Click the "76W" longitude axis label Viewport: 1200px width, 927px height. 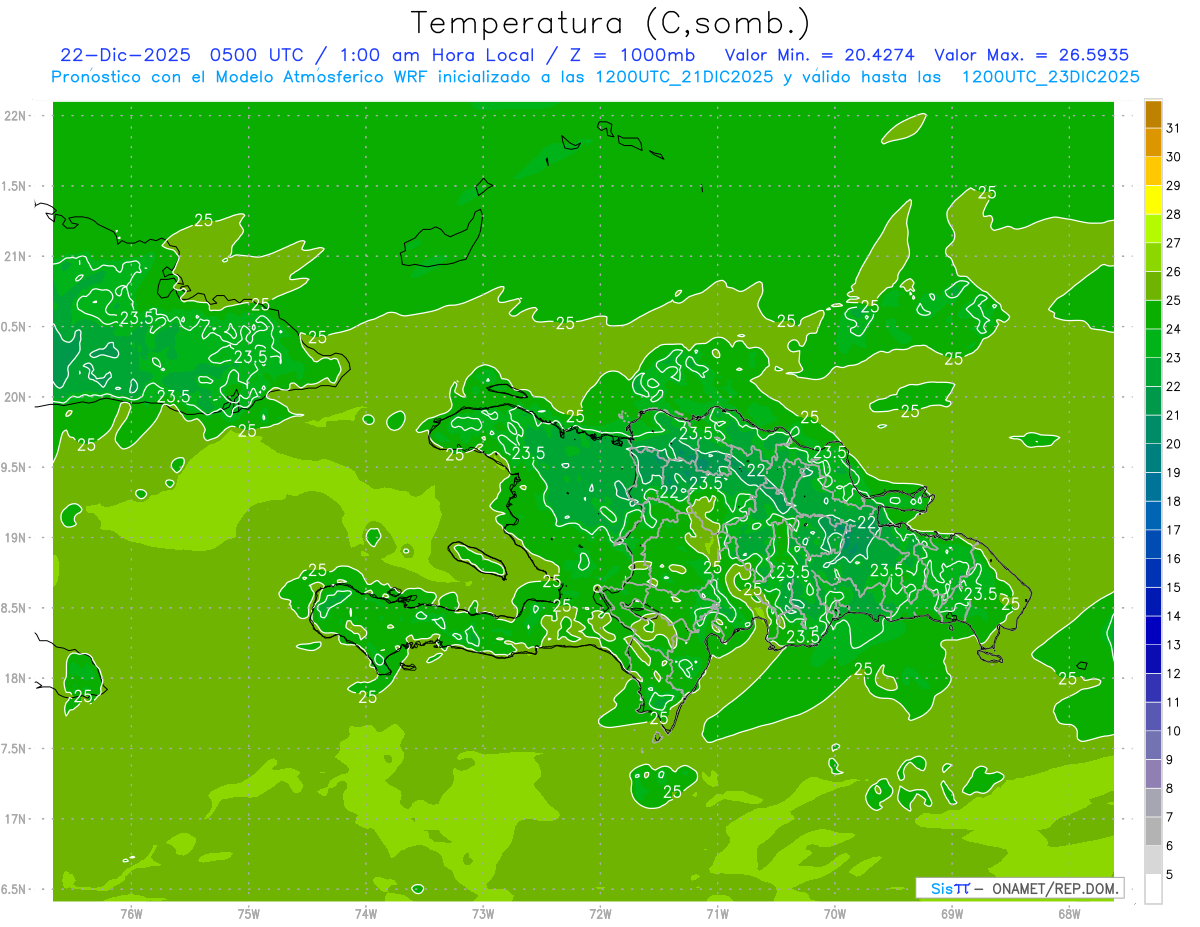pyautogui.click(x=131, y=913)
